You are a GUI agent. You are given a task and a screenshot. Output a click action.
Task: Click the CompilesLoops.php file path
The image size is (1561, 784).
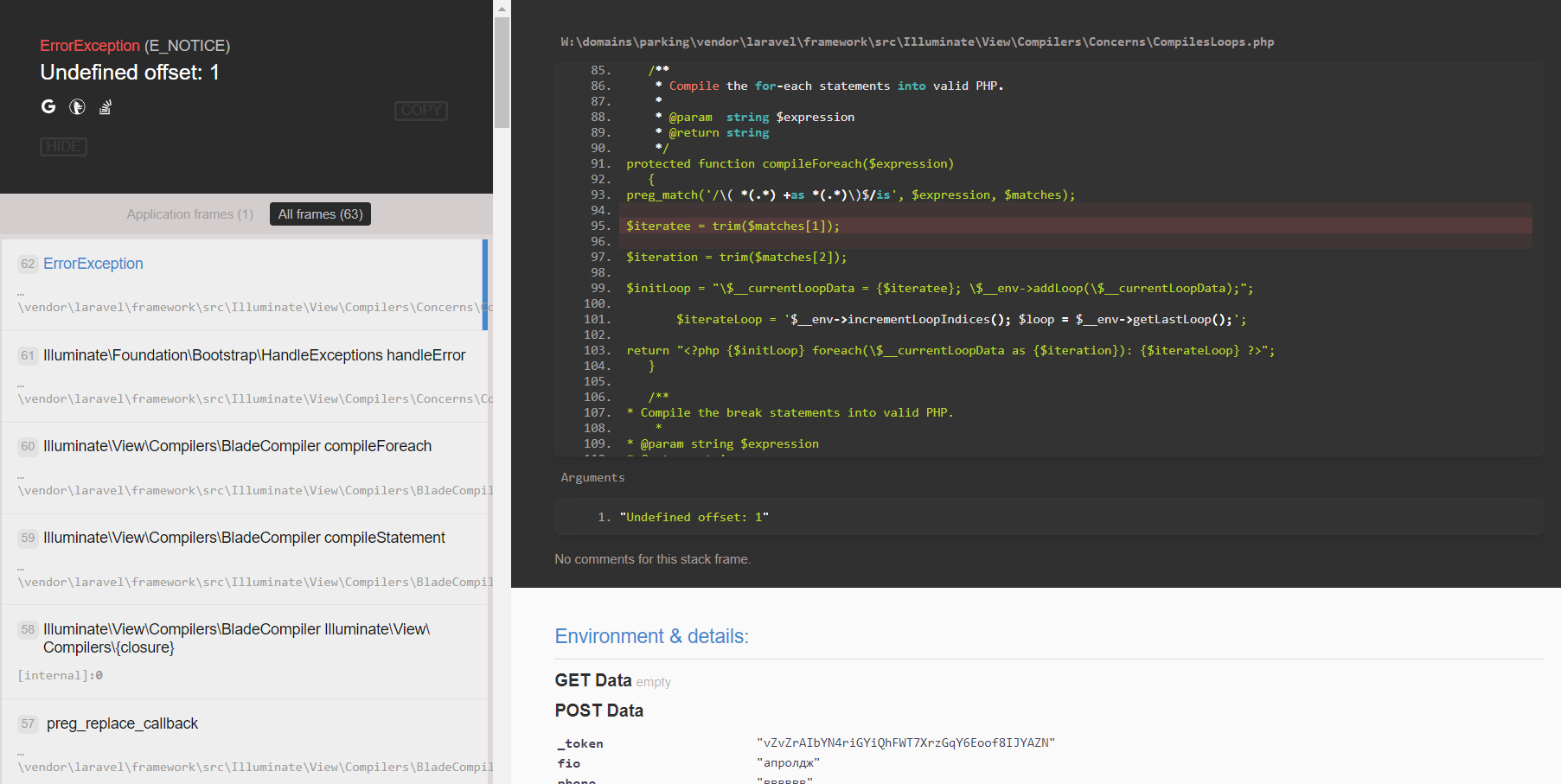(x=917, y=41)
